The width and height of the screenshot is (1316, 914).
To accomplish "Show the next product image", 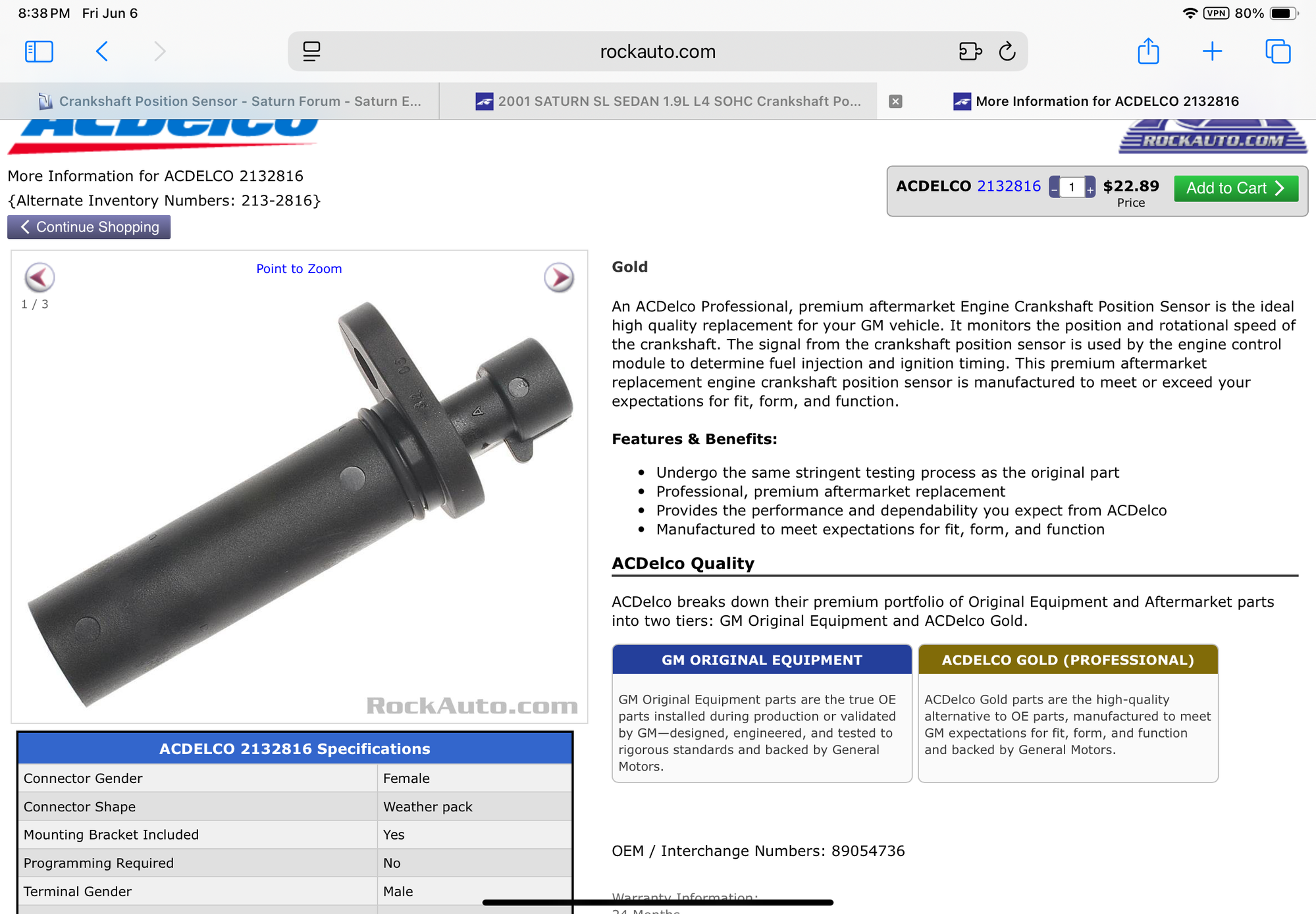I will tap(559, 277).
